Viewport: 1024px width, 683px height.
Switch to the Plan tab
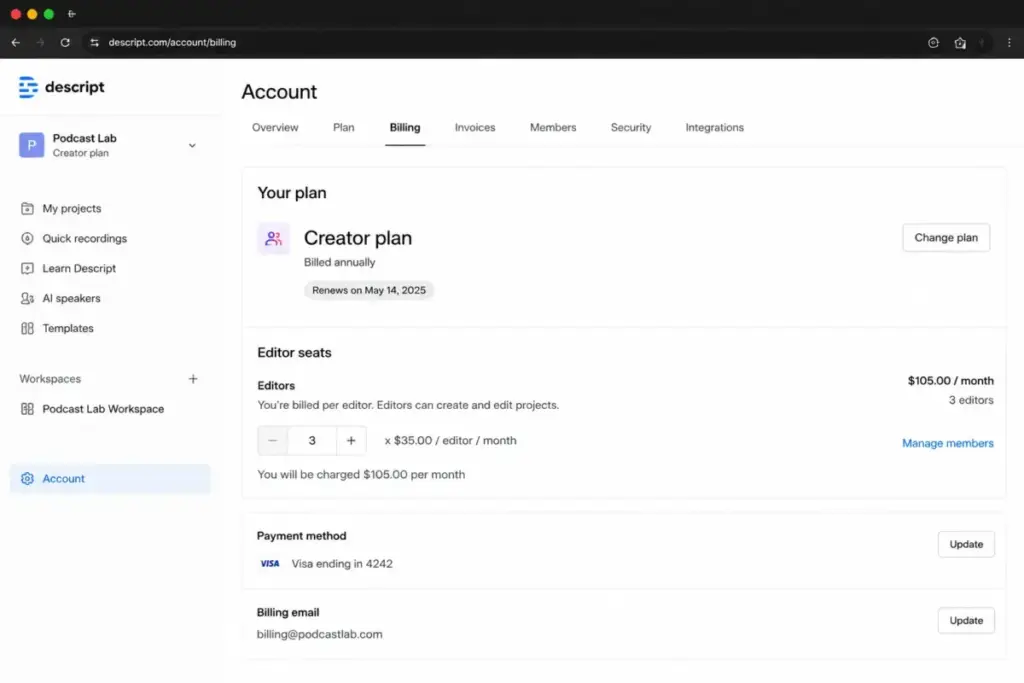coord(344,127)
